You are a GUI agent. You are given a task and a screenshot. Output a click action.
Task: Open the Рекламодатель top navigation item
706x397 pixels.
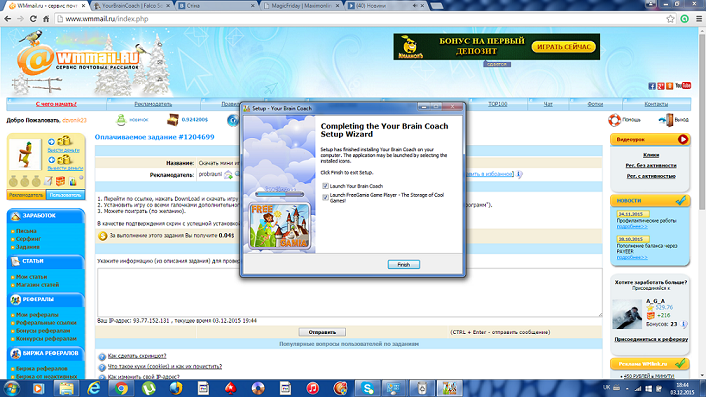153,104
